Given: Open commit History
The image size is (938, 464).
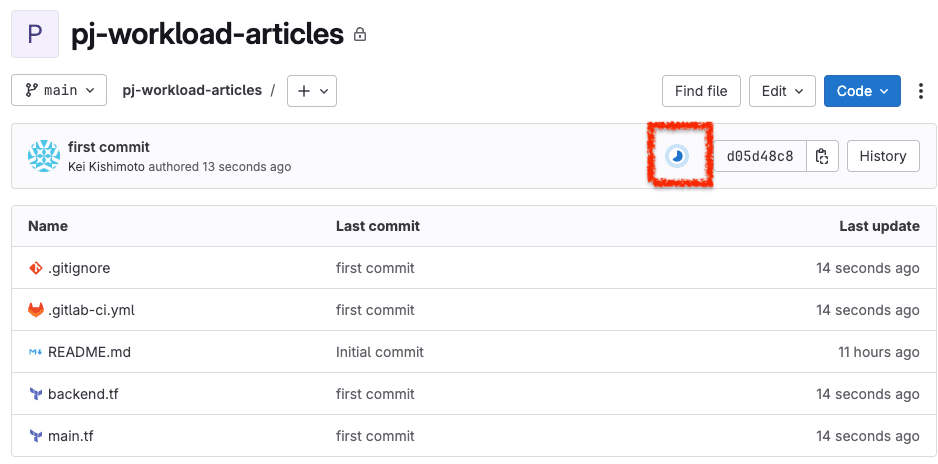Looking at the screenshot, I should pyautogui.click(x=883, y=156).
